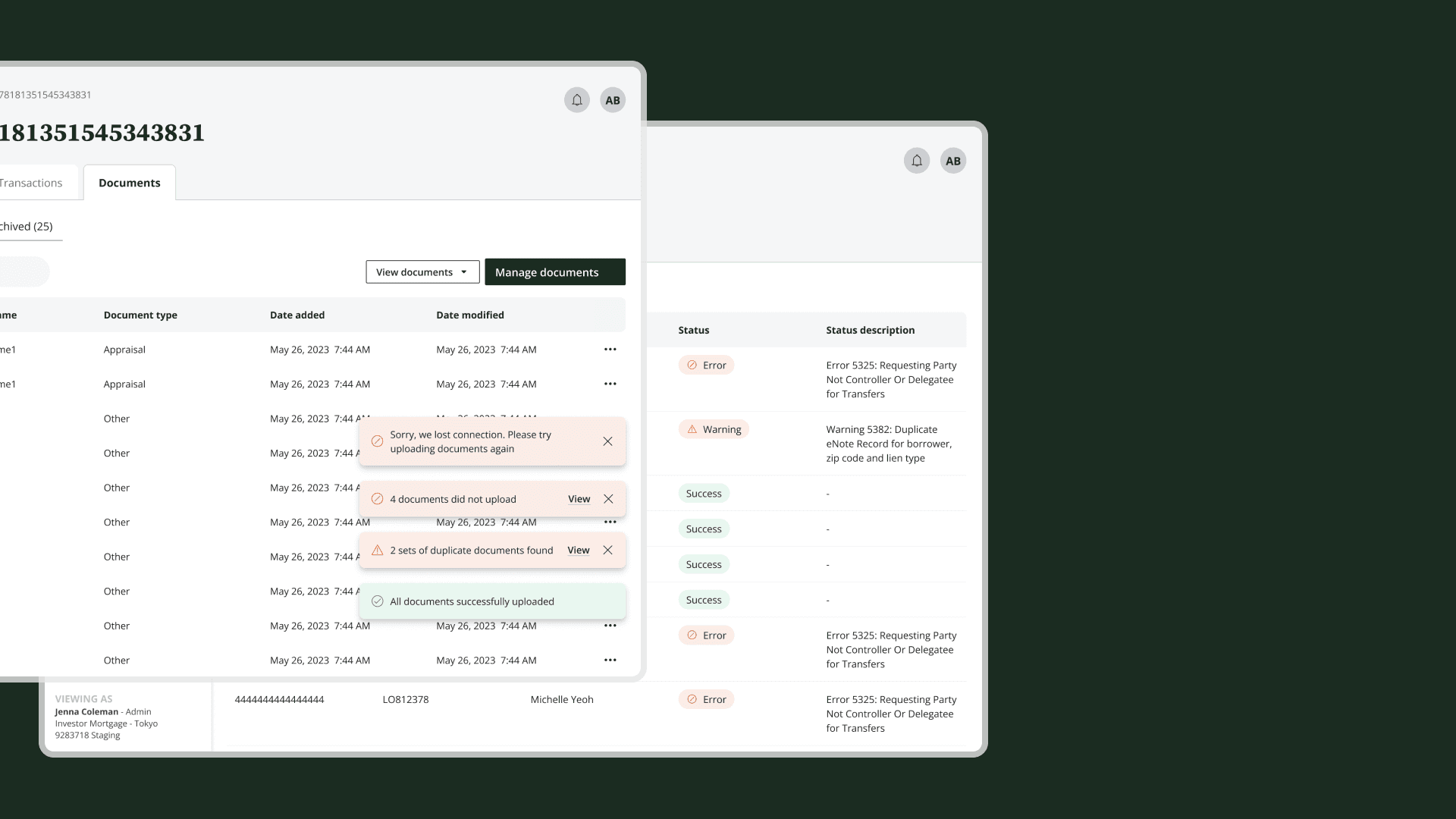Close the '4 documents did not upload' toast

pos(608,499)
